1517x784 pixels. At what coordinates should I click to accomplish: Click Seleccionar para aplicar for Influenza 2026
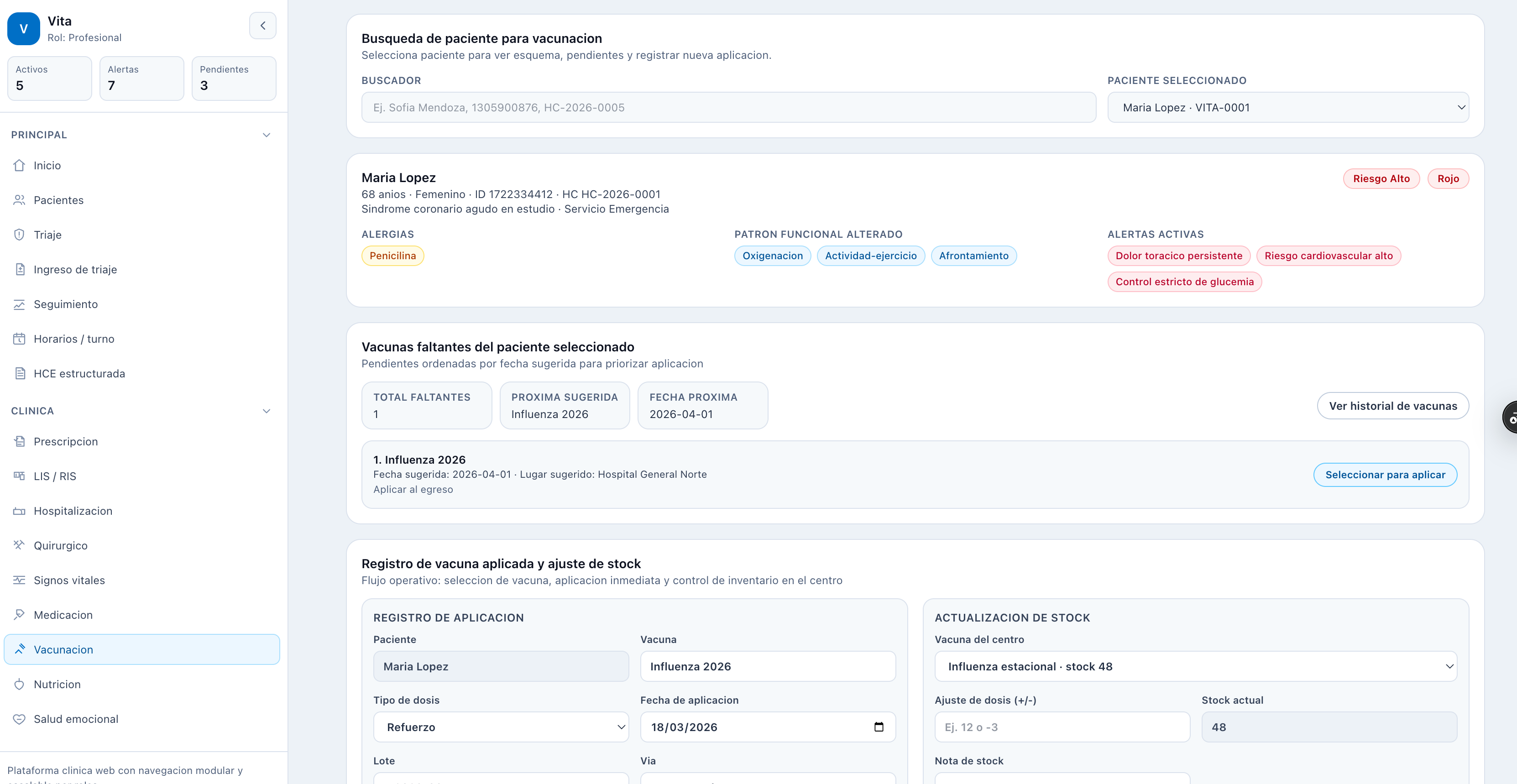1385,476
